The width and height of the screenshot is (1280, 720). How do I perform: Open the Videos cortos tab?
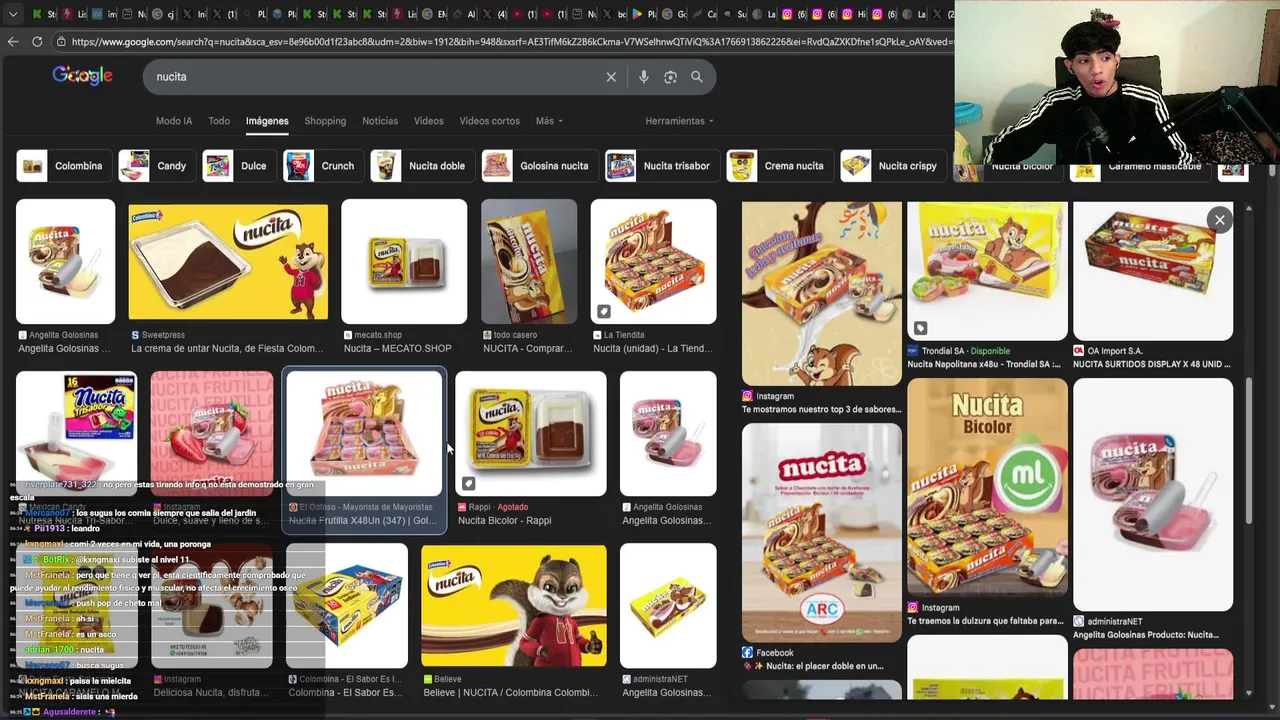pyautogui.click(x=489, y=121)
